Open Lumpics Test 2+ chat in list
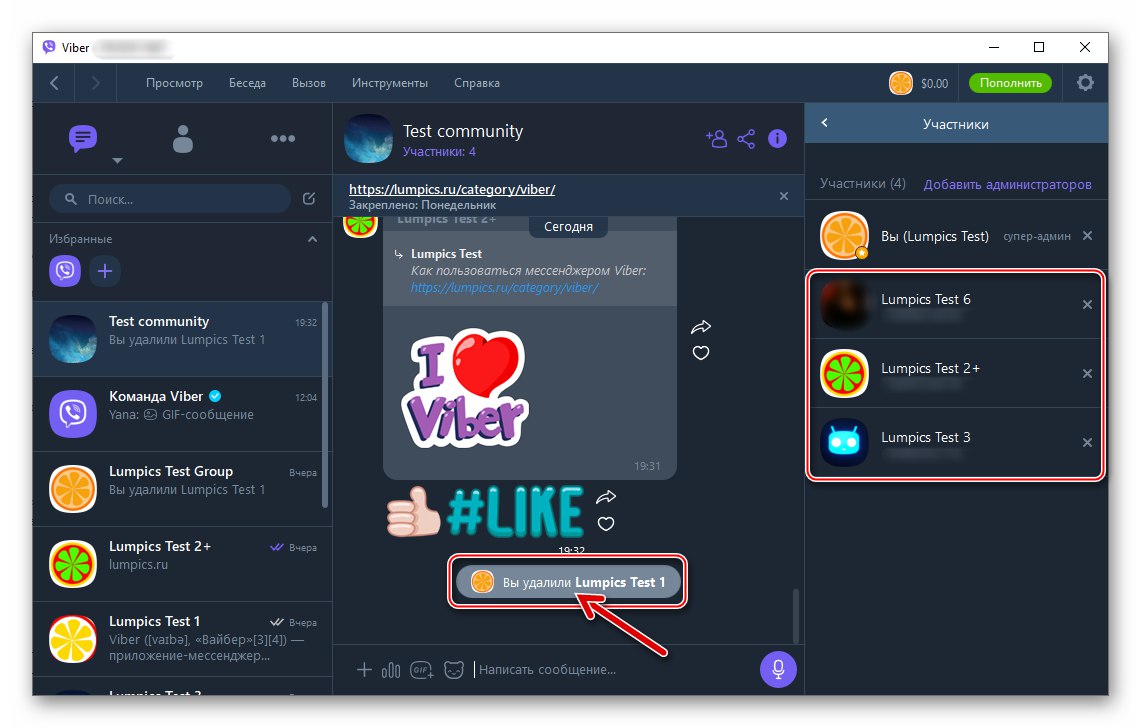 click(183, 564)
